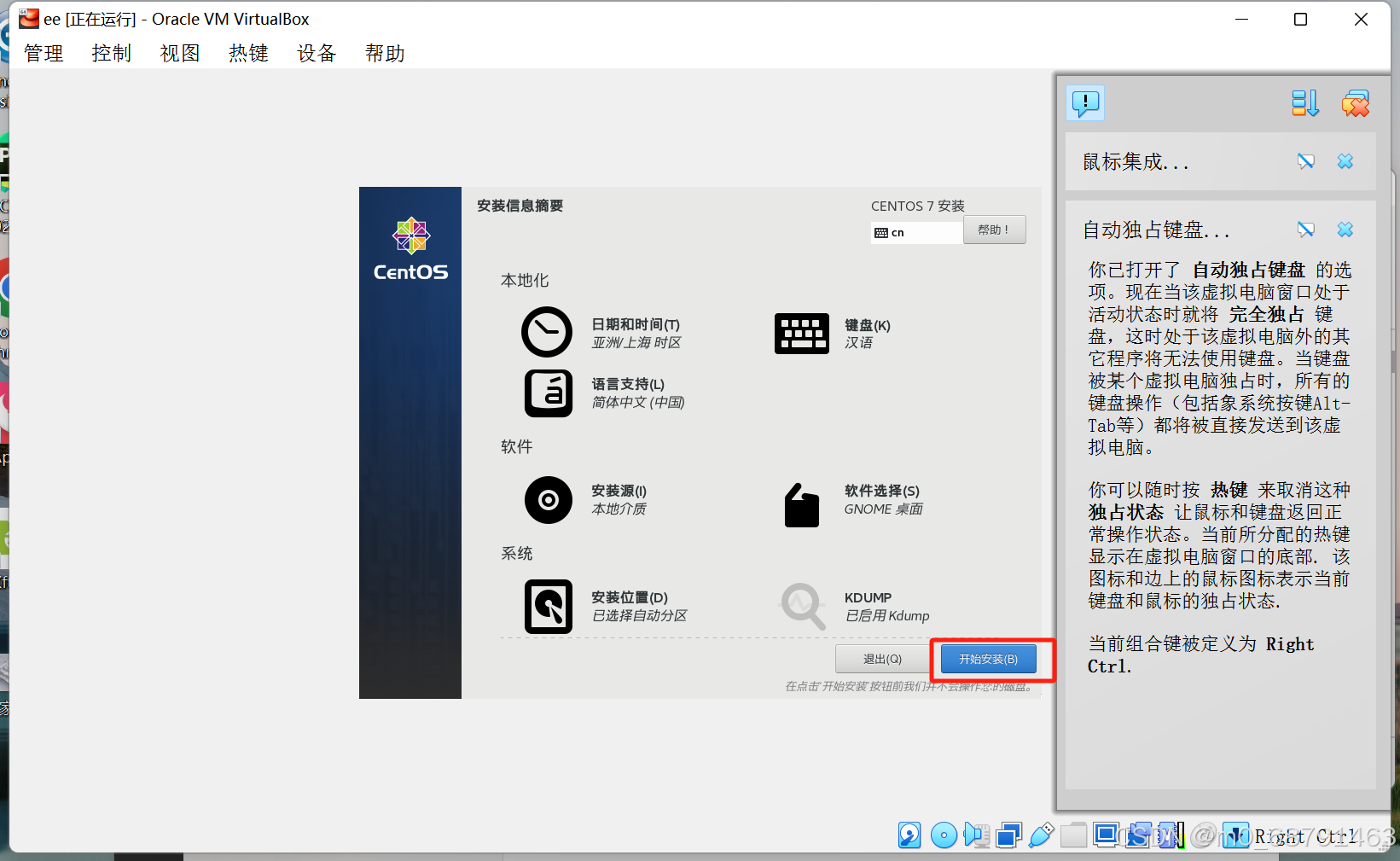
Task: Open the 视图 menu
Action: 180,53
